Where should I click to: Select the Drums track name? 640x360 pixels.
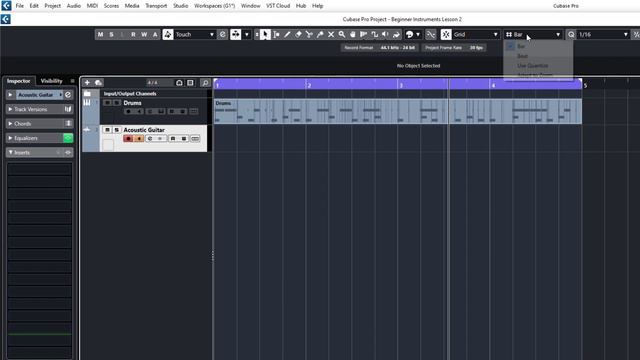click(133, 103)
